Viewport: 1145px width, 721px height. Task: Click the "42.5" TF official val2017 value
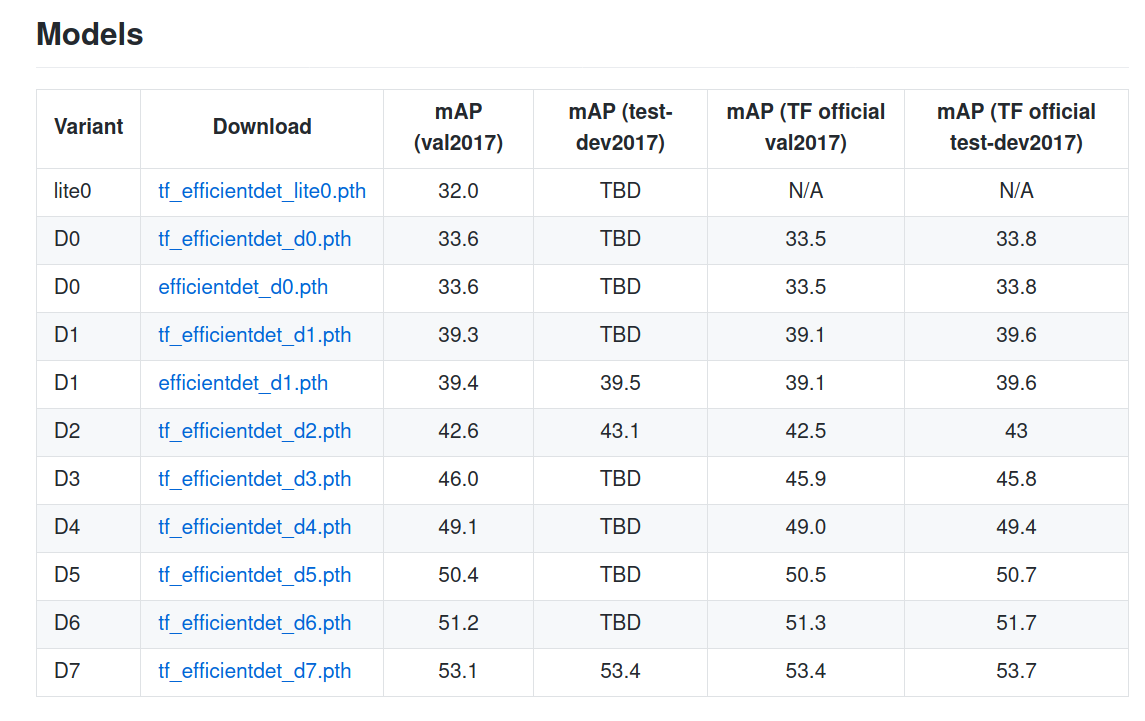[806, 431]
